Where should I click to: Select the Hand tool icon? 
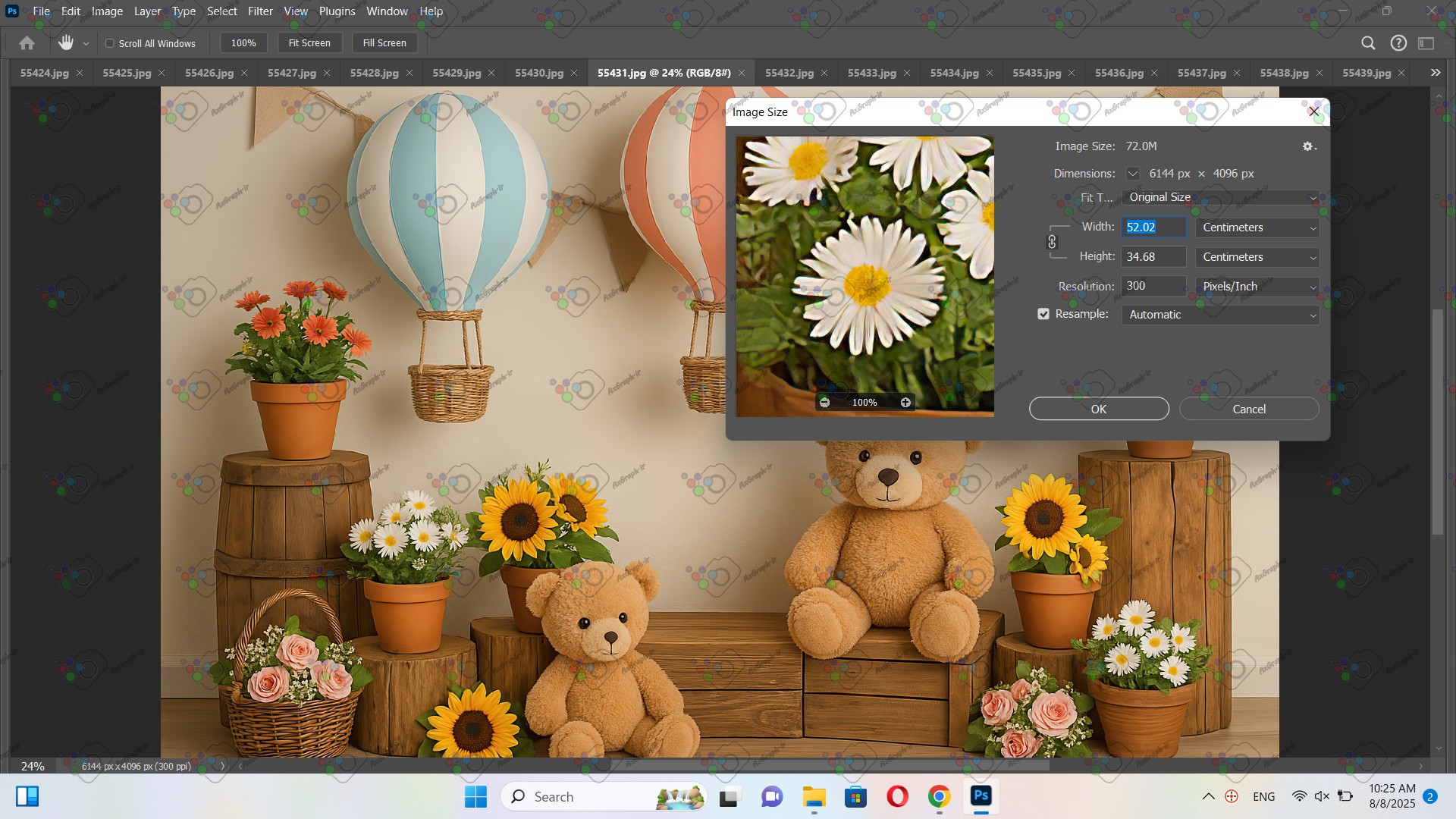click(66, 43)
